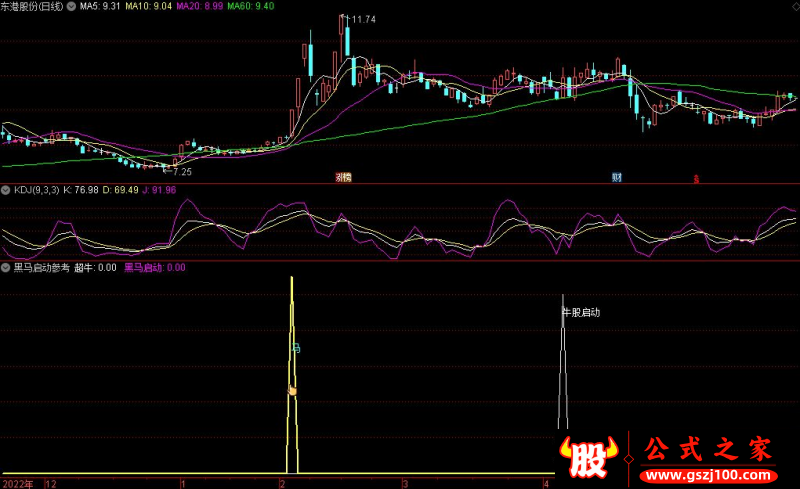Screen dimensions: 800x489
Task: Select the MA5 9.31 indicator label
Action: click(x=100, y=6)
